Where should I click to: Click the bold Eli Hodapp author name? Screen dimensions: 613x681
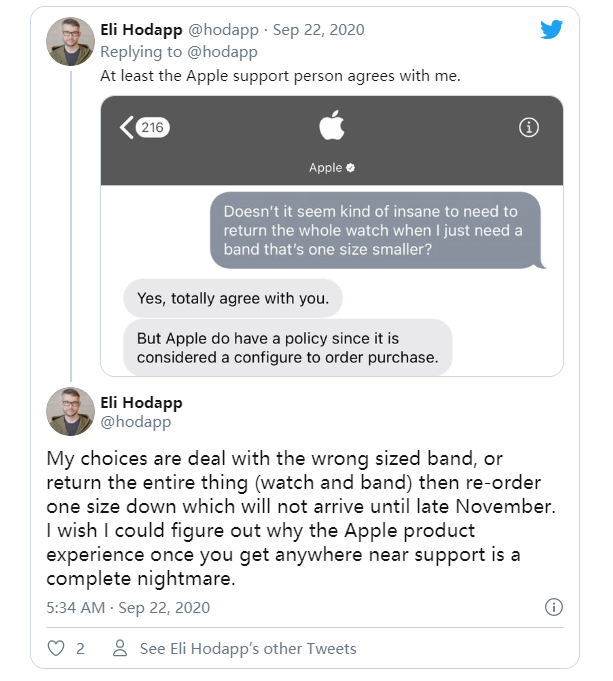pos(142,402)
